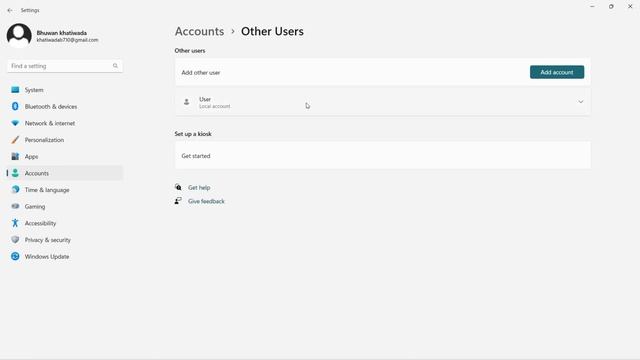Restore down the Settings window
The width and height of the screenshot is (640, 360).
pyautogui.click(x=611, y=7)
